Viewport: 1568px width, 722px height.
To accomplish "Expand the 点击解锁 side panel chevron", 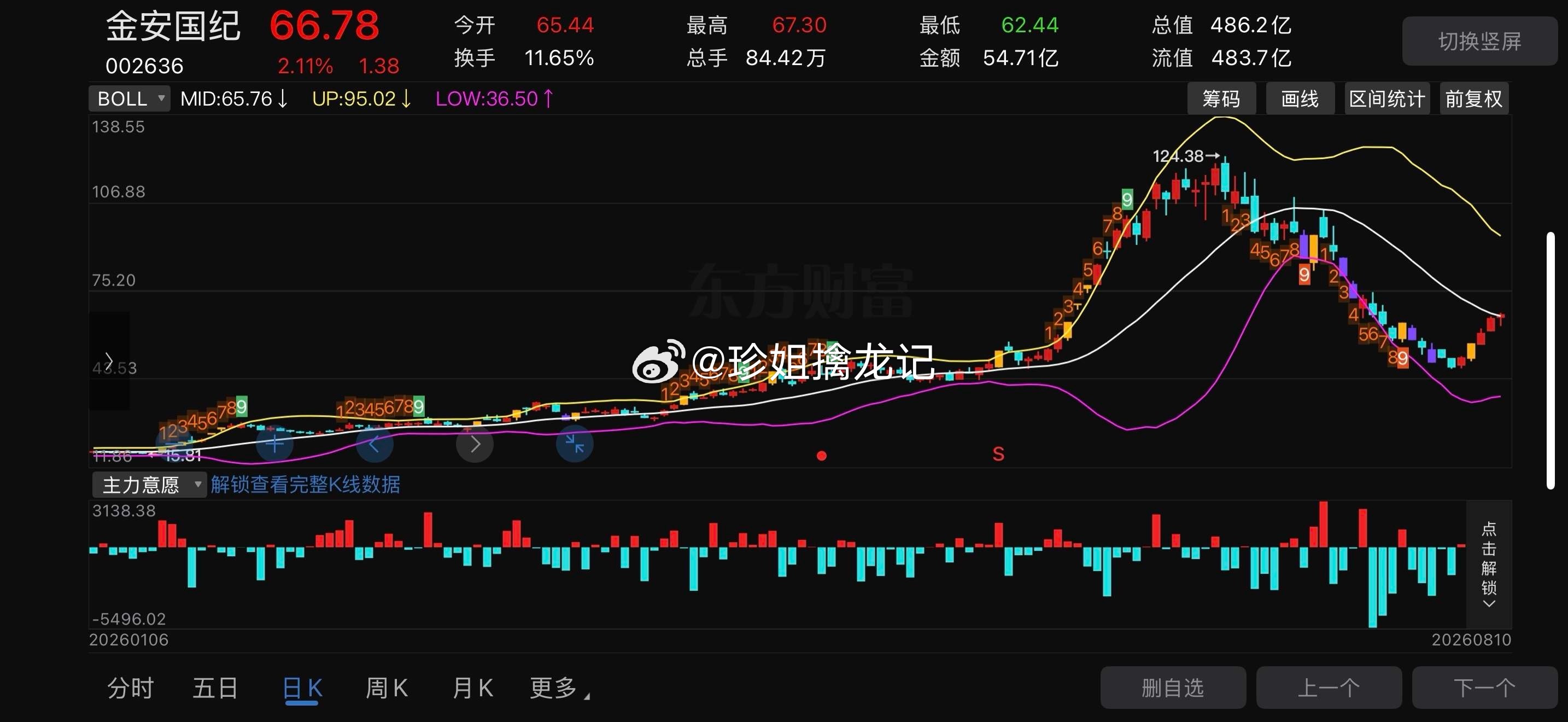I will [1488, 604].
